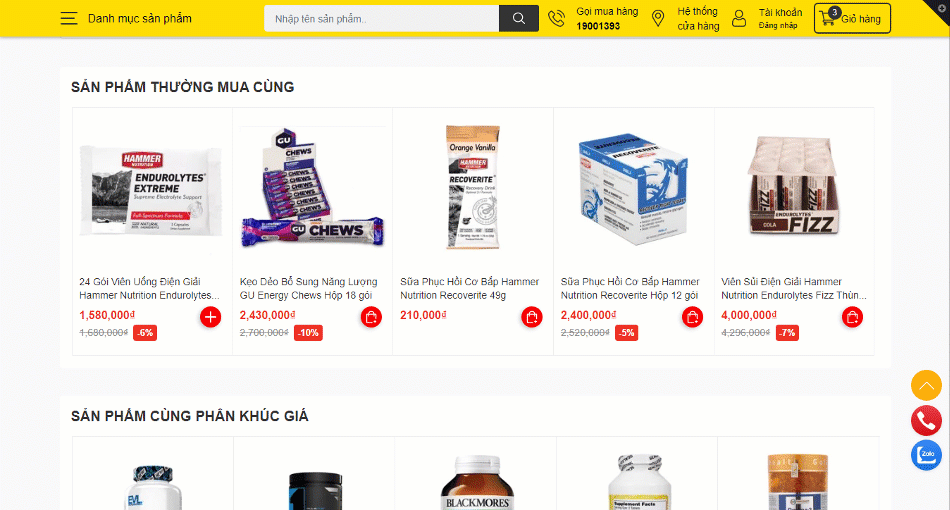This screenshot has height=510, width=950.
Task: Add Recoverite 49g to cart
Action: [x=531, y=317]
